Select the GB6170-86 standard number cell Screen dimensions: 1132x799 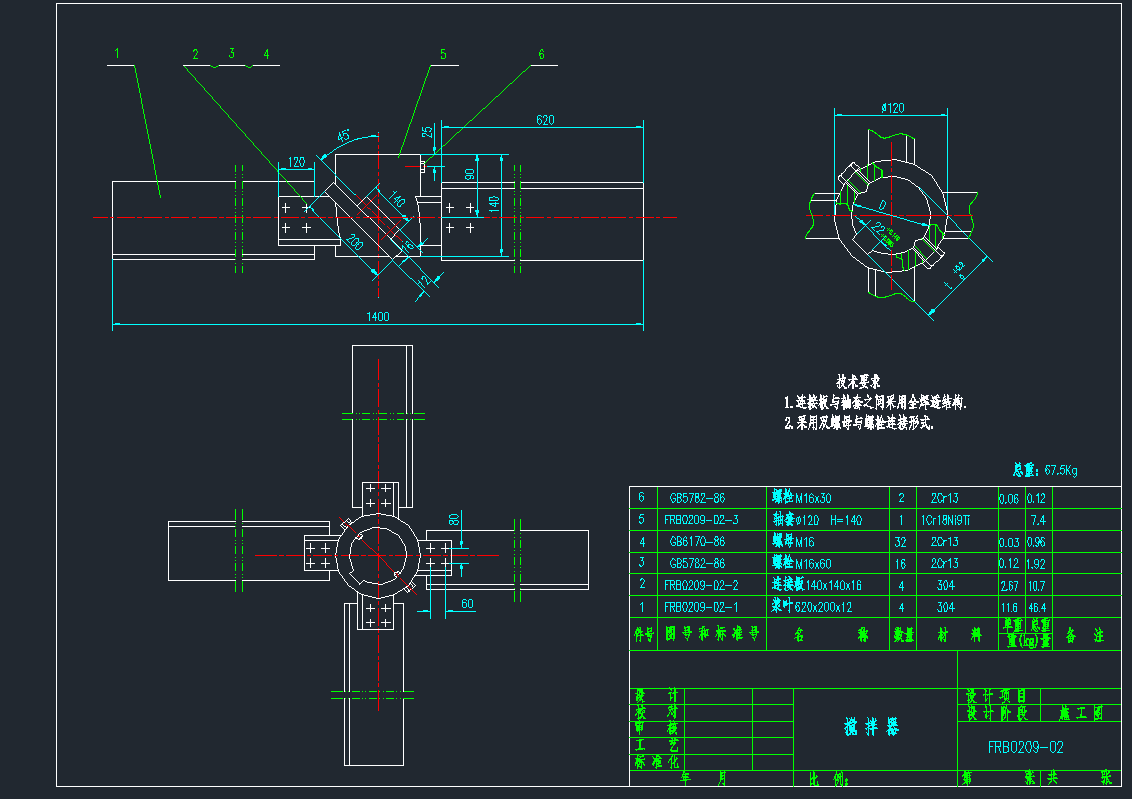tap(697, 542)
